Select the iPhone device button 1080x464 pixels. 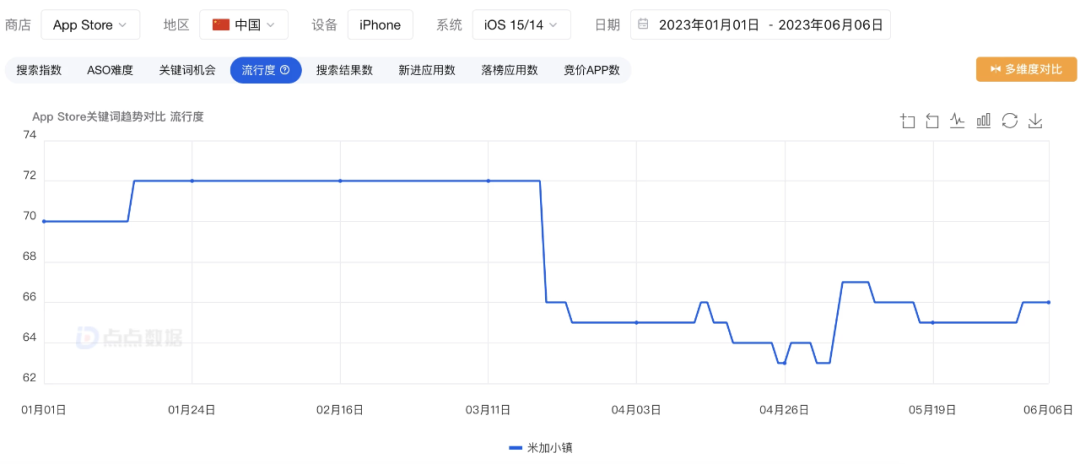click(380, 25)
